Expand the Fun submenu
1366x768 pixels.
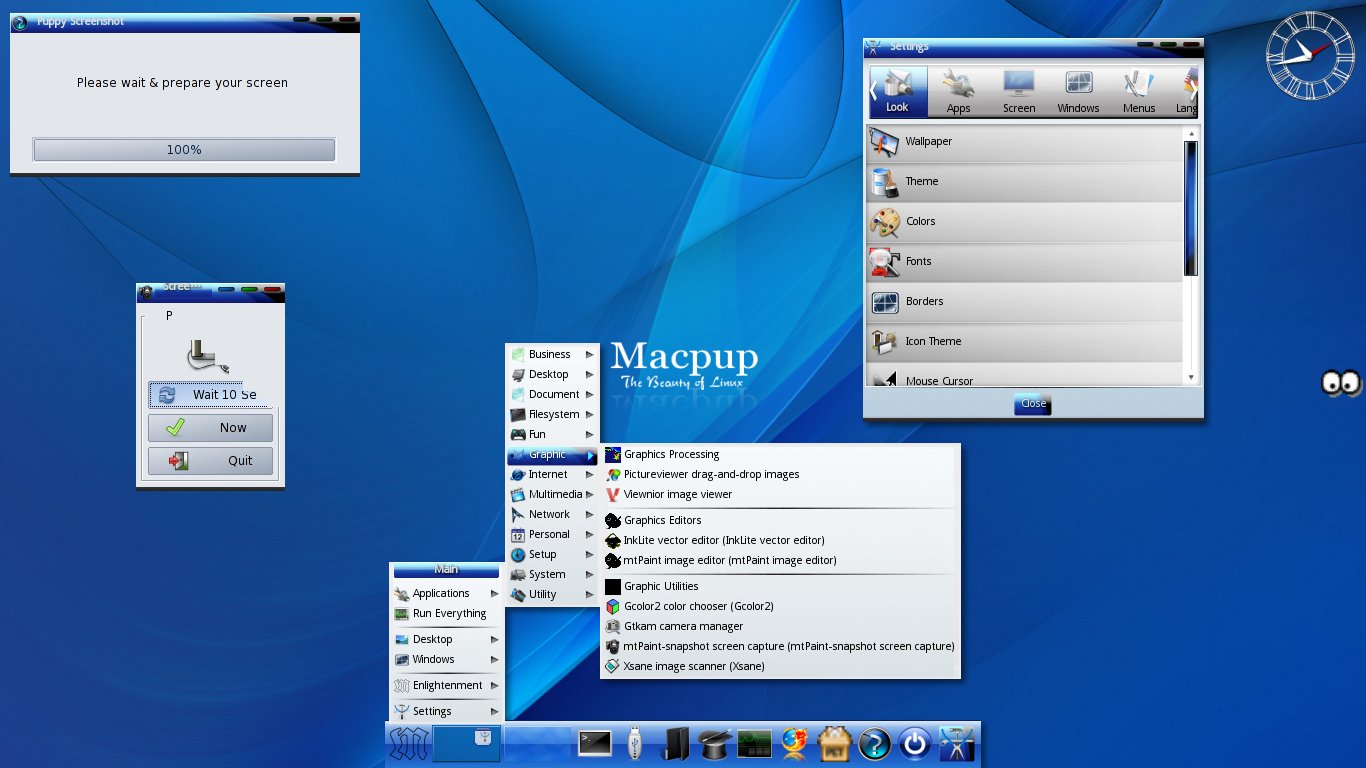point(552,434)
